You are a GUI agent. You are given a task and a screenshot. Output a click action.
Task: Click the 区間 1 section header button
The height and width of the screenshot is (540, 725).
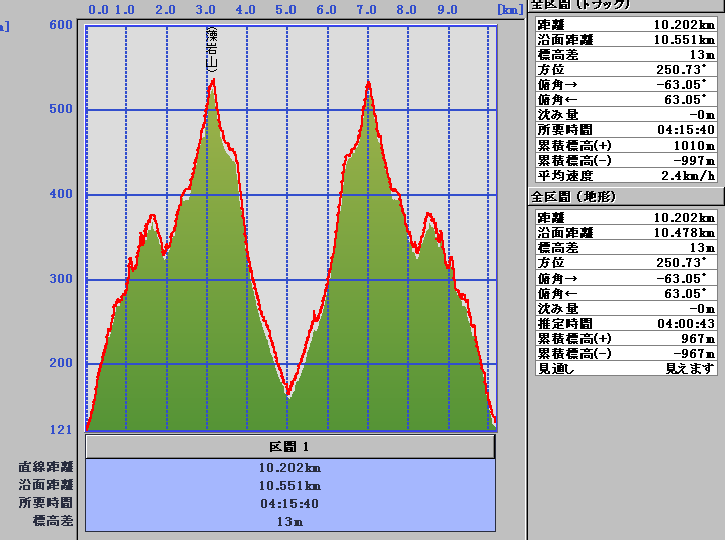[x=290, y=446]
